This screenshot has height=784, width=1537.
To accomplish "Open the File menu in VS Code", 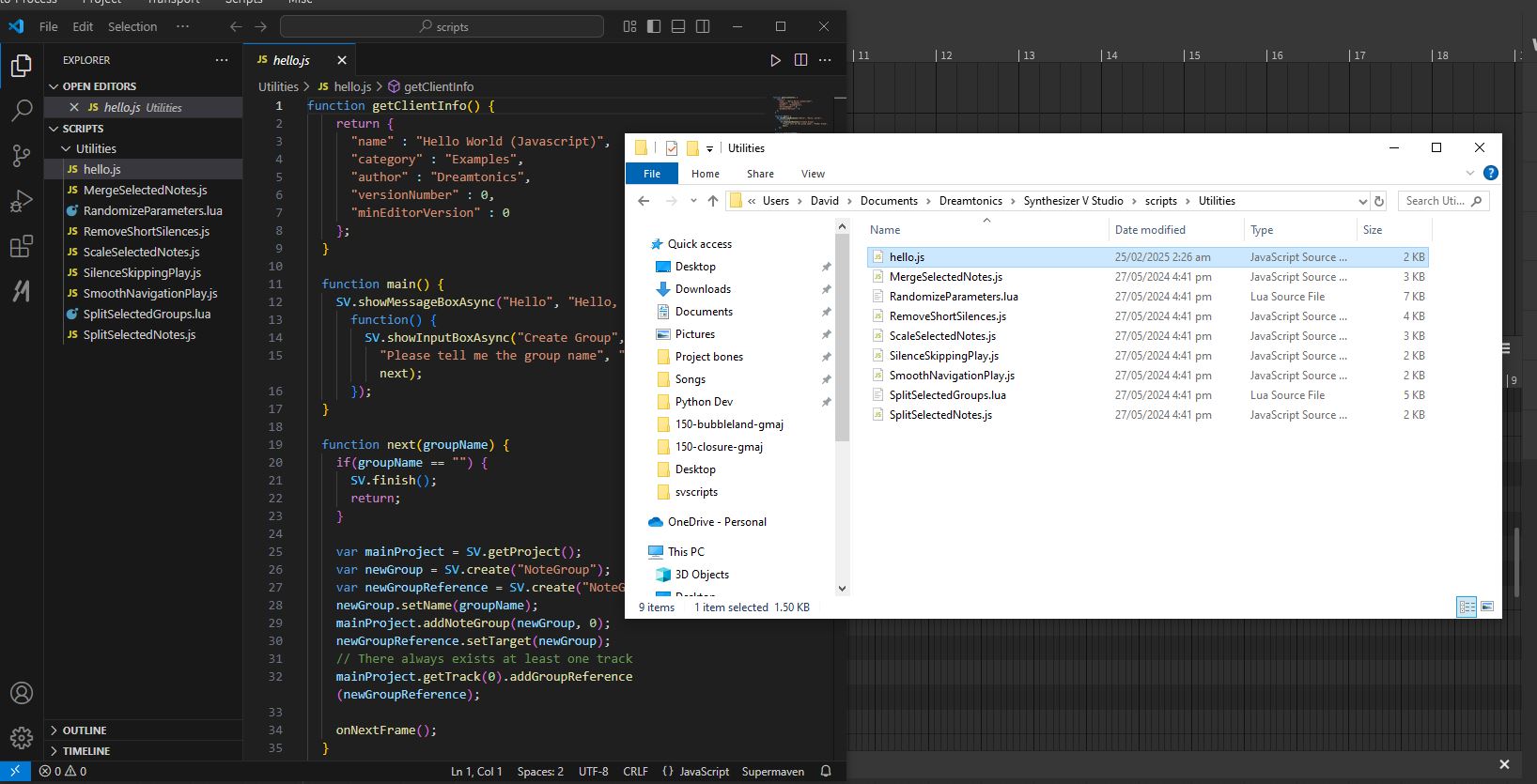I will click(49, 26).
